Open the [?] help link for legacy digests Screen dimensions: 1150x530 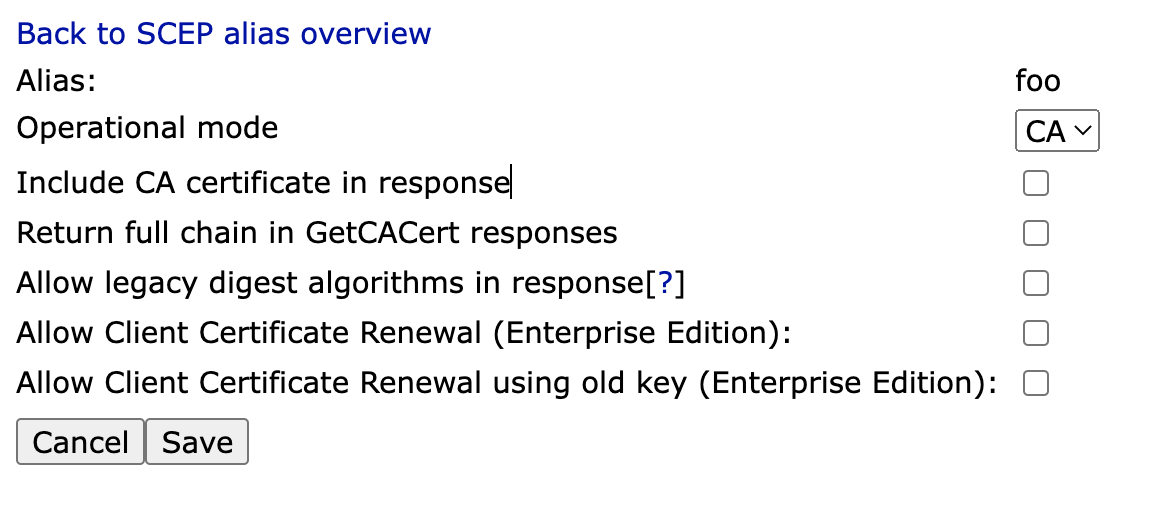[x=665, y=284]
